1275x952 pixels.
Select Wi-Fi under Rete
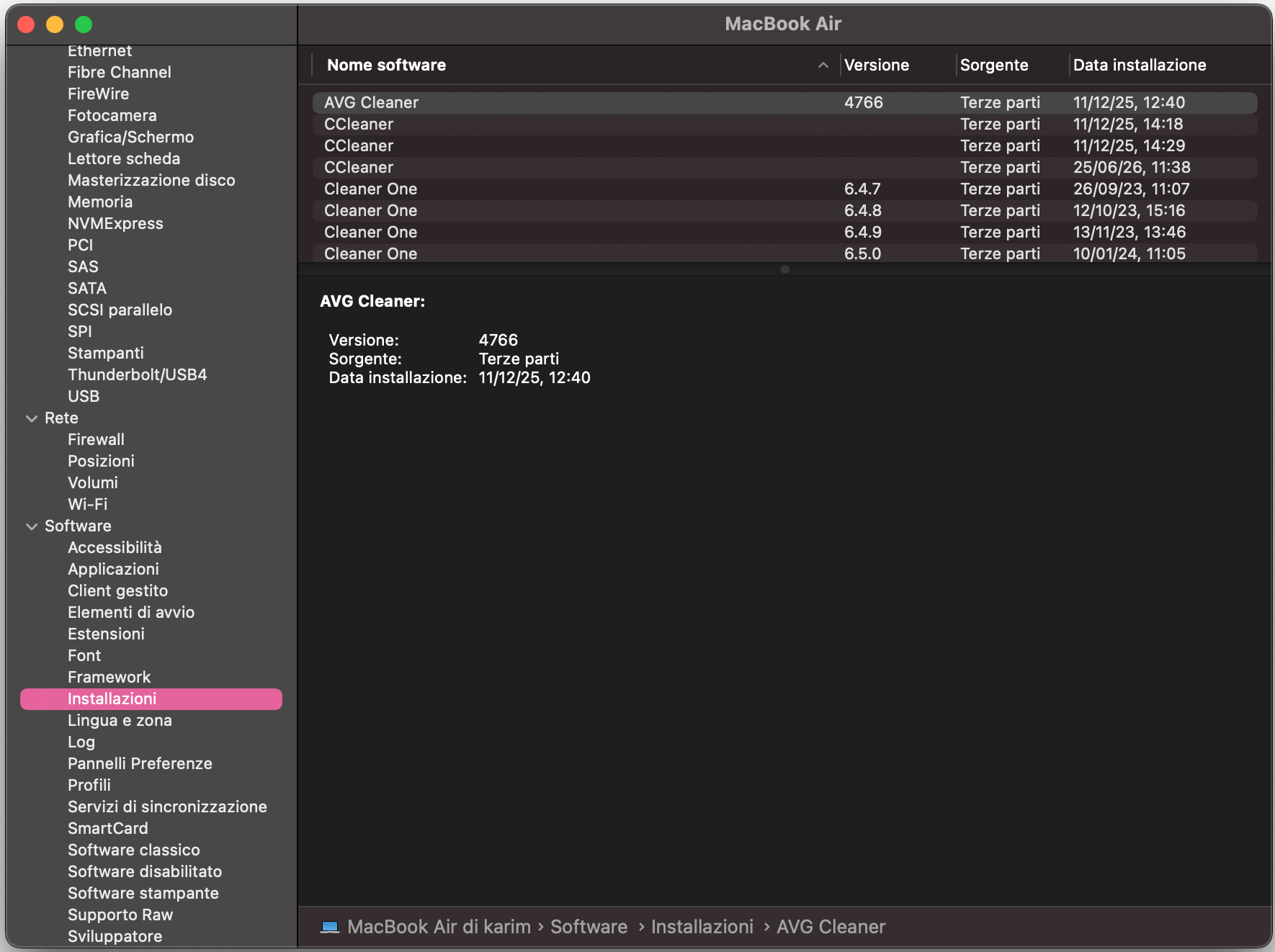point(88,504)
